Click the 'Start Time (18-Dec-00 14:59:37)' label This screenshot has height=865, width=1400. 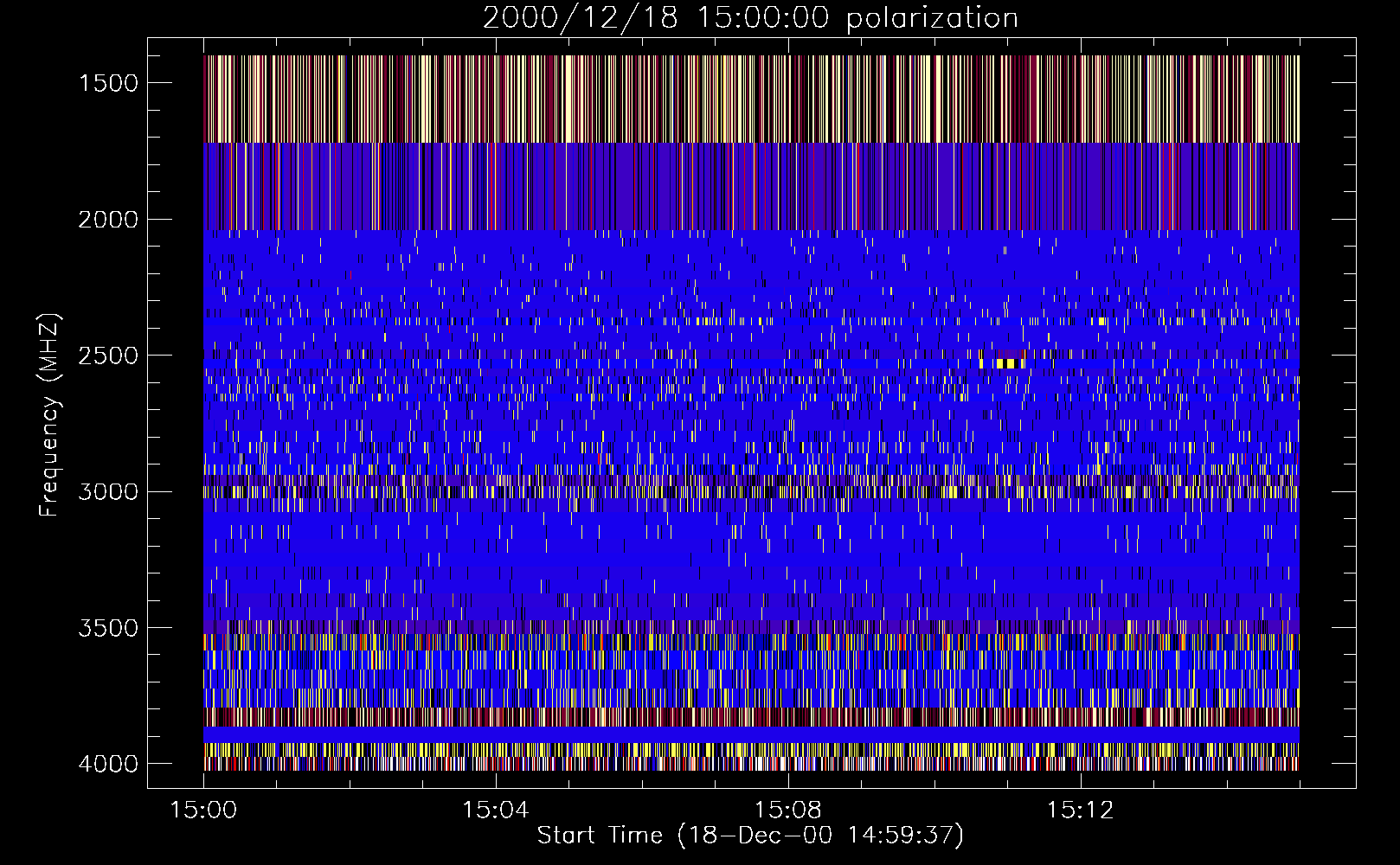point(750,836)
